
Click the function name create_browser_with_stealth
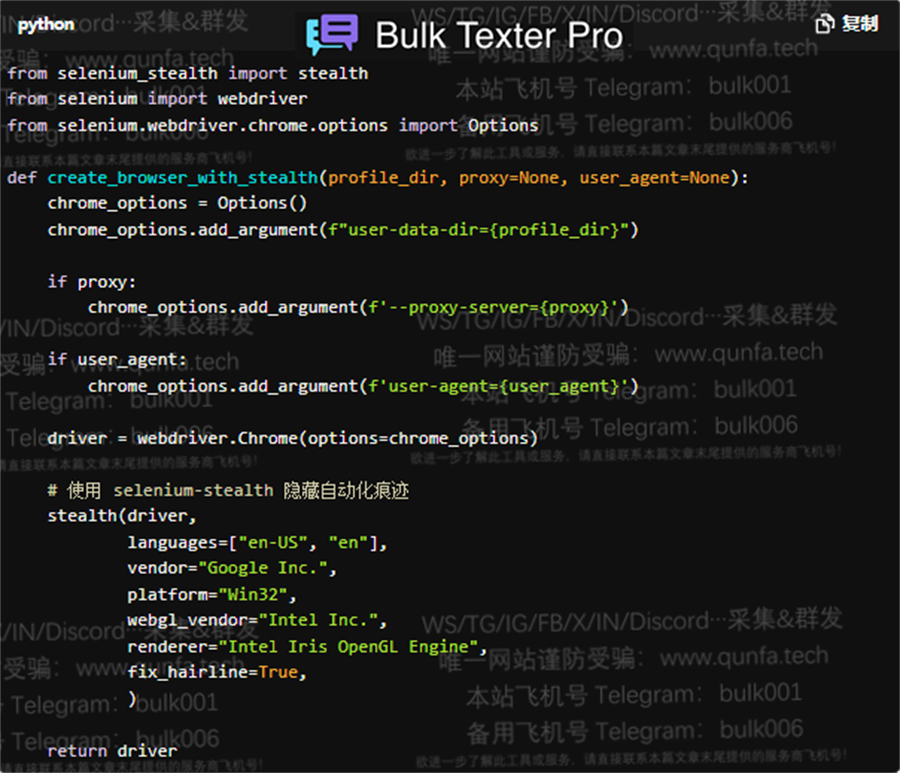coord(183,178)
